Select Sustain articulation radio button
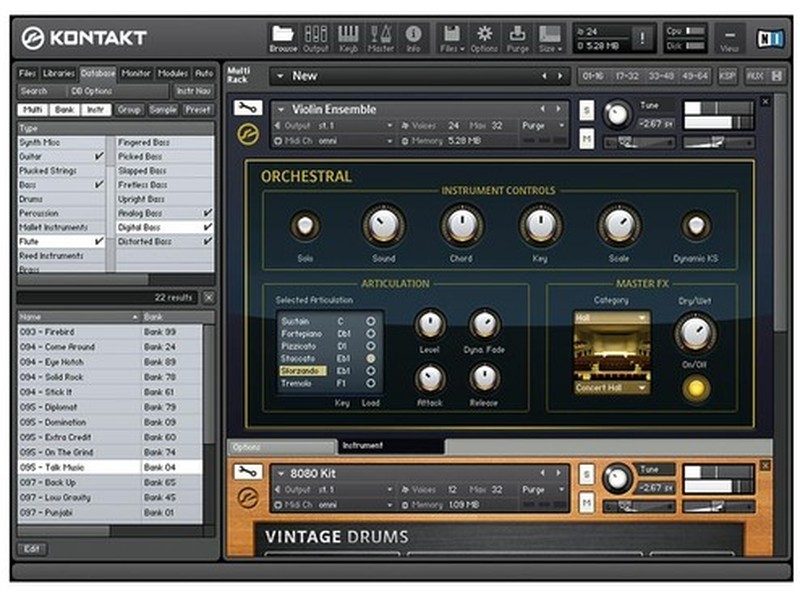 click(x=371, y=321)
